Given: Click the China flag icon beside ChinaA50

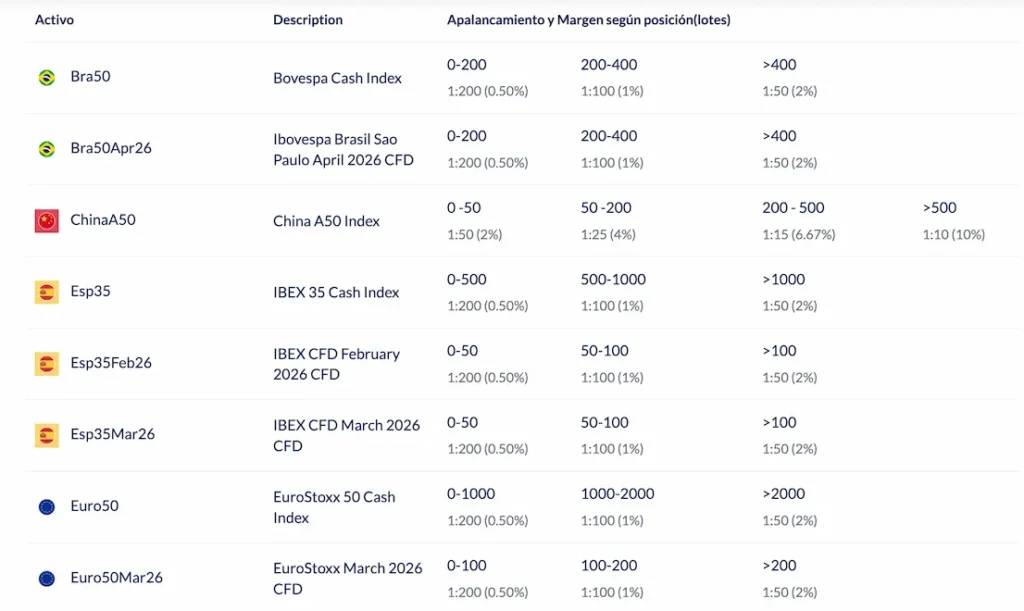Looking at the screenshot, I should 46,221.
